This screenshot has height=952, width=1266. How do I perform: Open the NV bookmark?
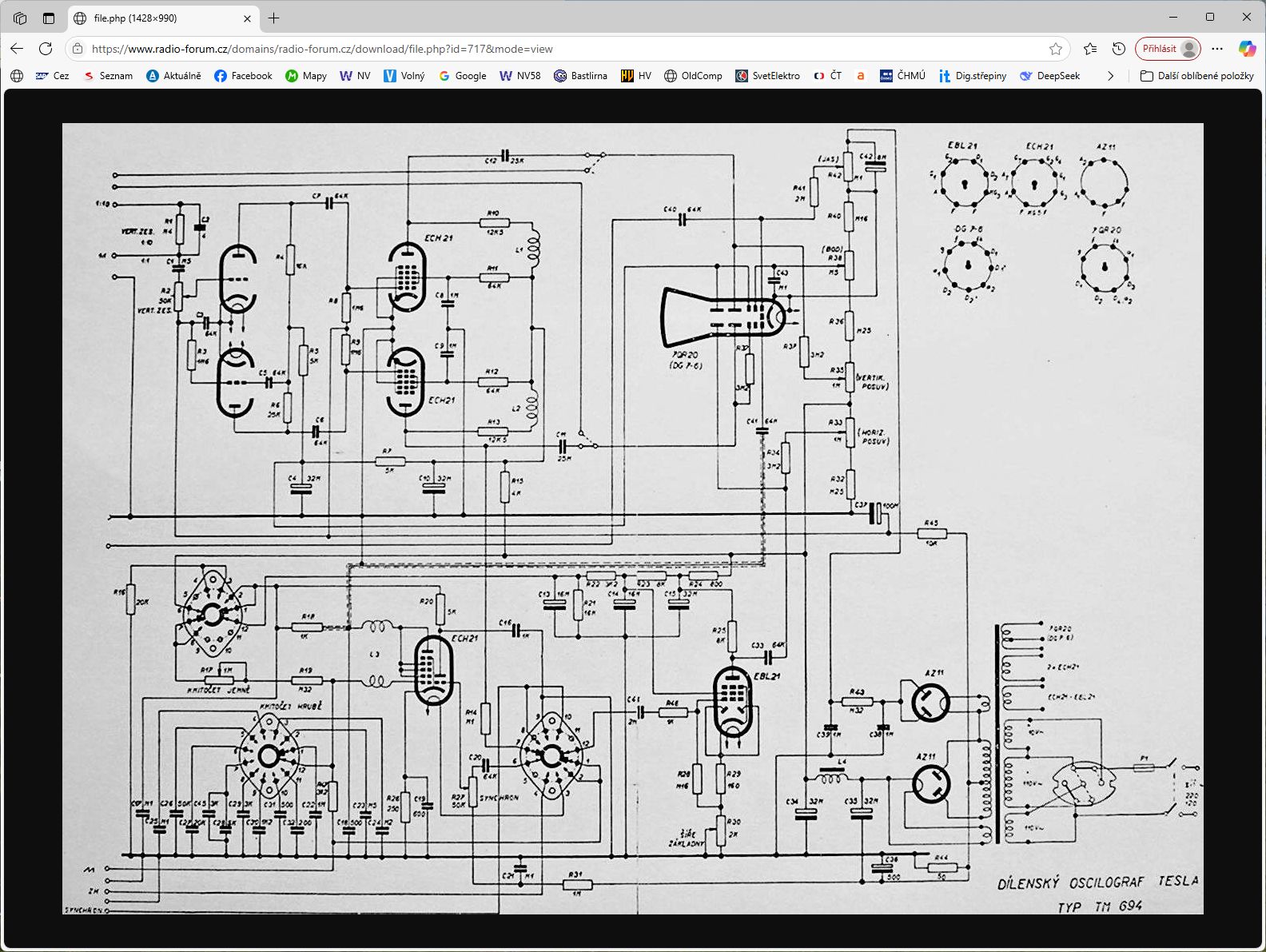(355, 76)
